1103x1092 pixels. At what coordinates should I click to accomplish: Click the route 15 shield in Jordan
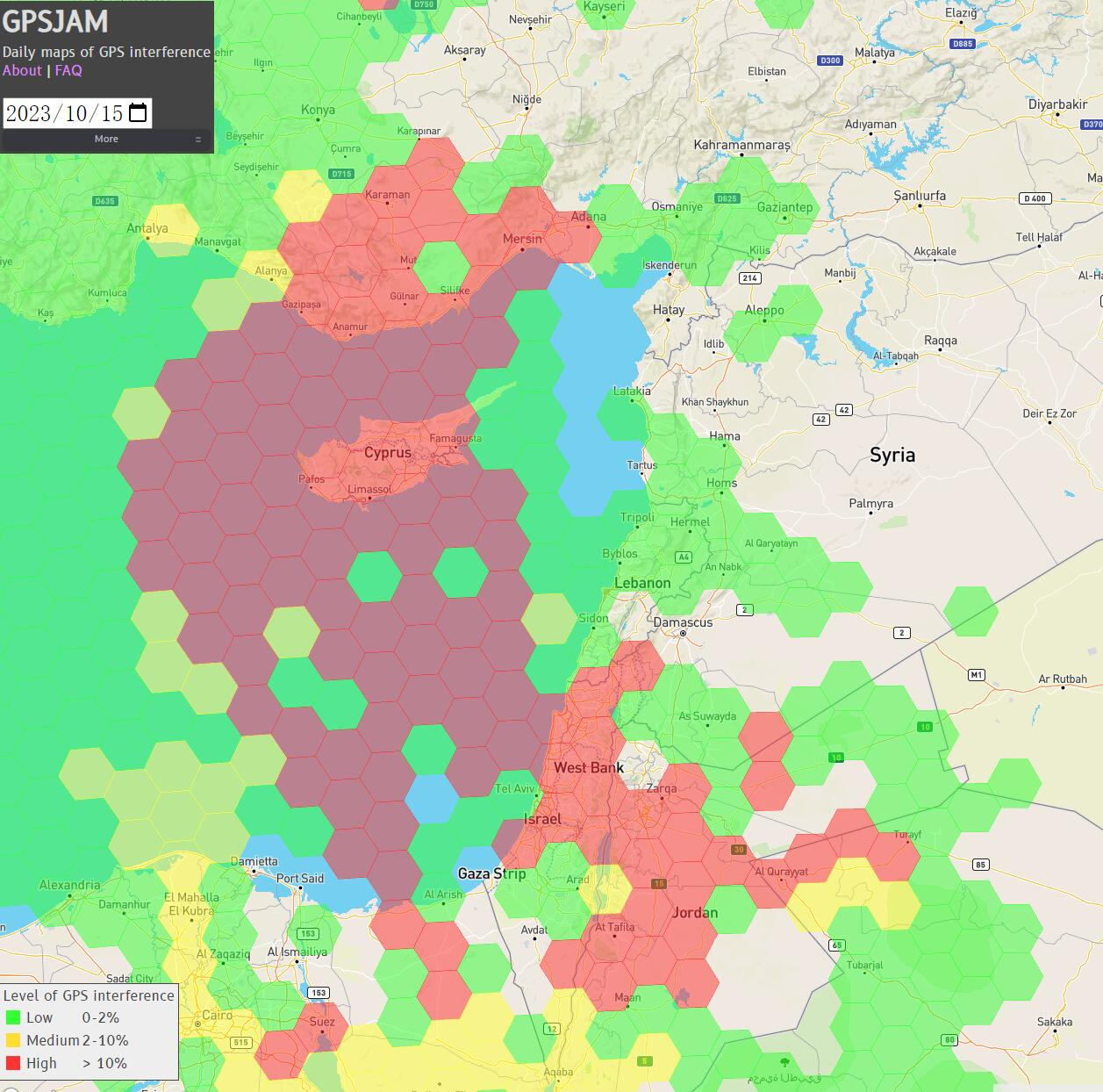(659, 884)
